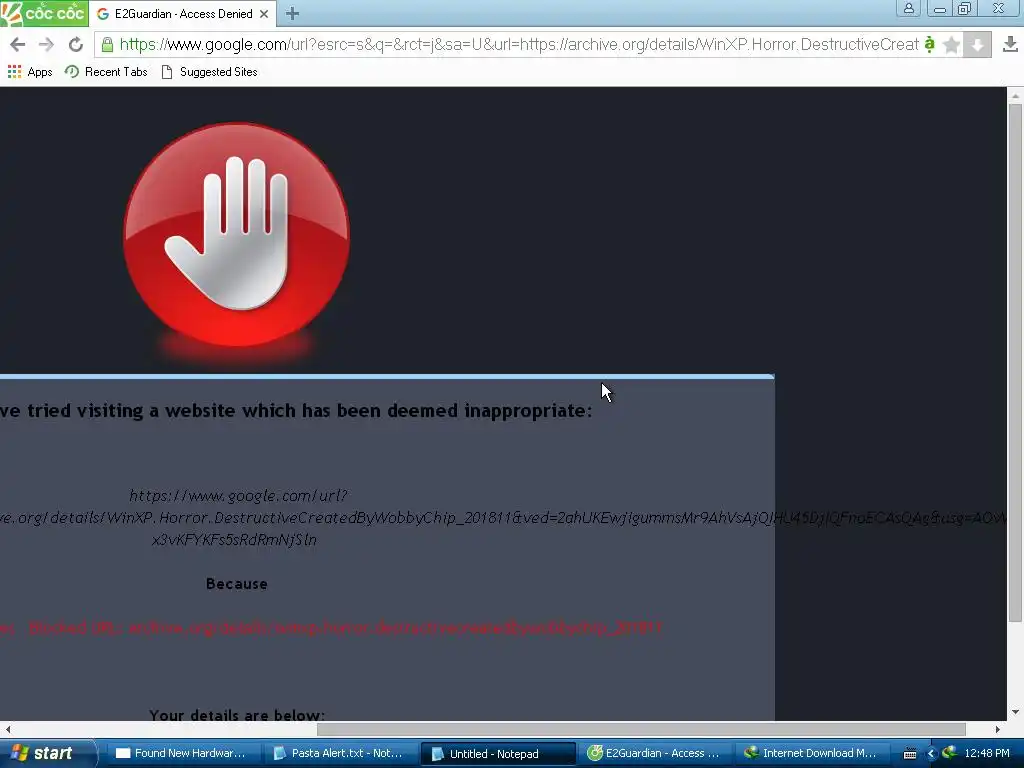
Task: Click the horizontal scrollbar thumb
Action: (641, 729)
